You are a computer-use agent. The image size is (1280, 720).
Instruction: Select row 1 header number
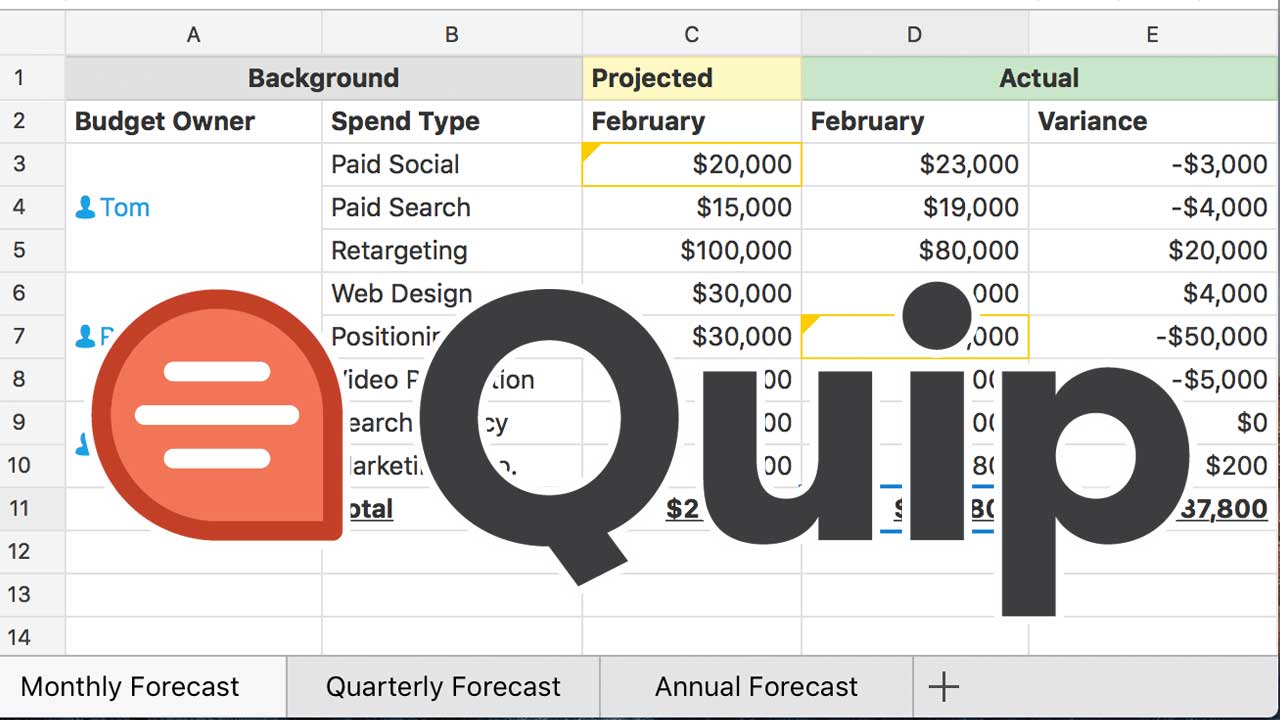[x=19, y=78]
